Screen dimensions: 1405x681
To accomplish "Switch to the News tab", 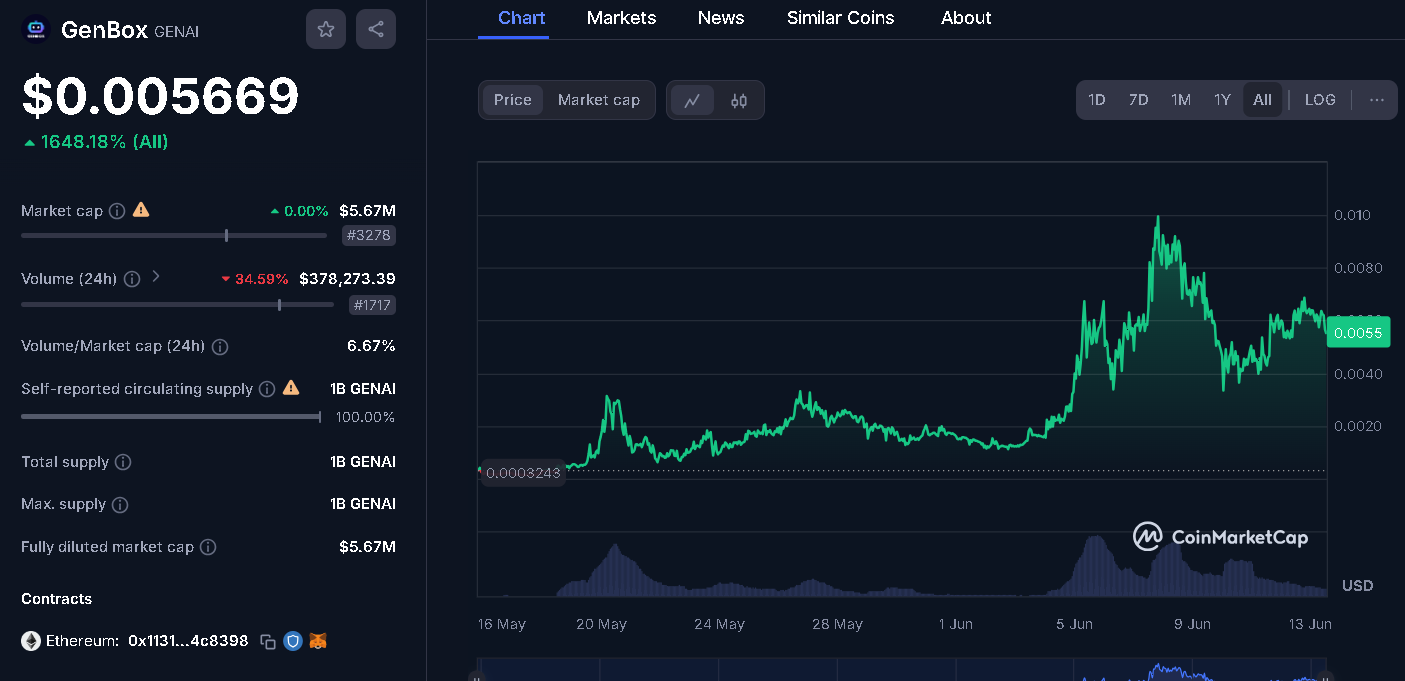I will click(721, 18).
